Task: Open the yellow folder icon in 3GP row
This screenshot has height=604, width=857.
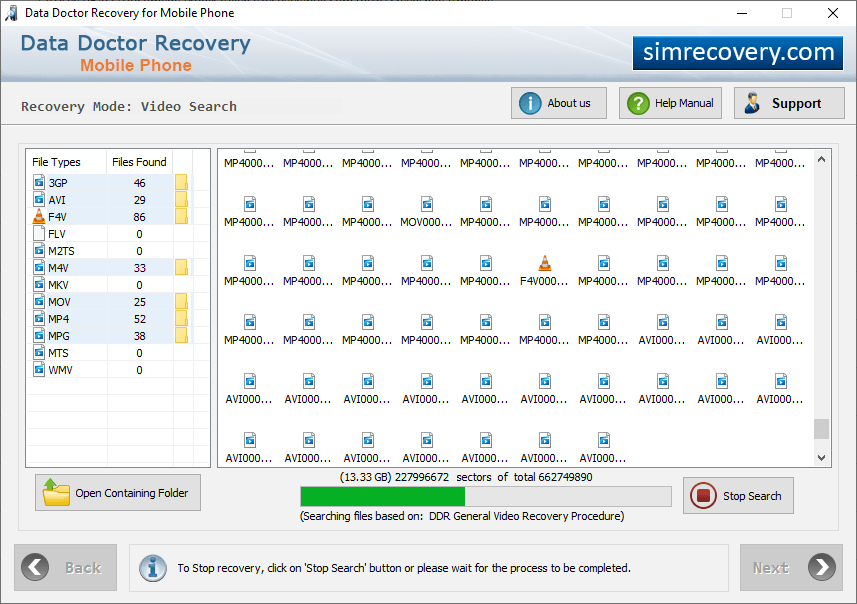Action: [x=181, y=182]
